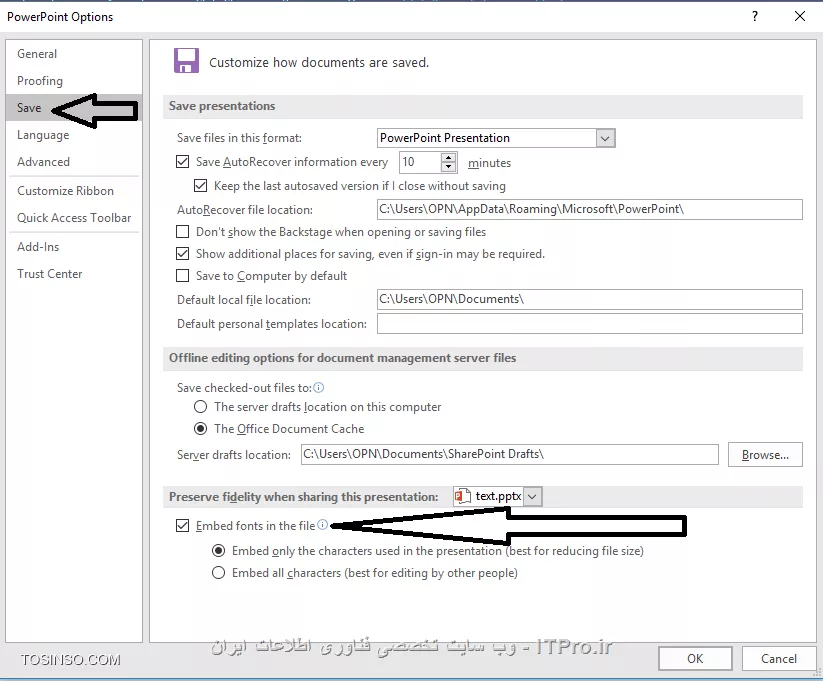This screenshot has width=823, height=681.
Task: Switch to the Add-Ins category
Action: 73,247
